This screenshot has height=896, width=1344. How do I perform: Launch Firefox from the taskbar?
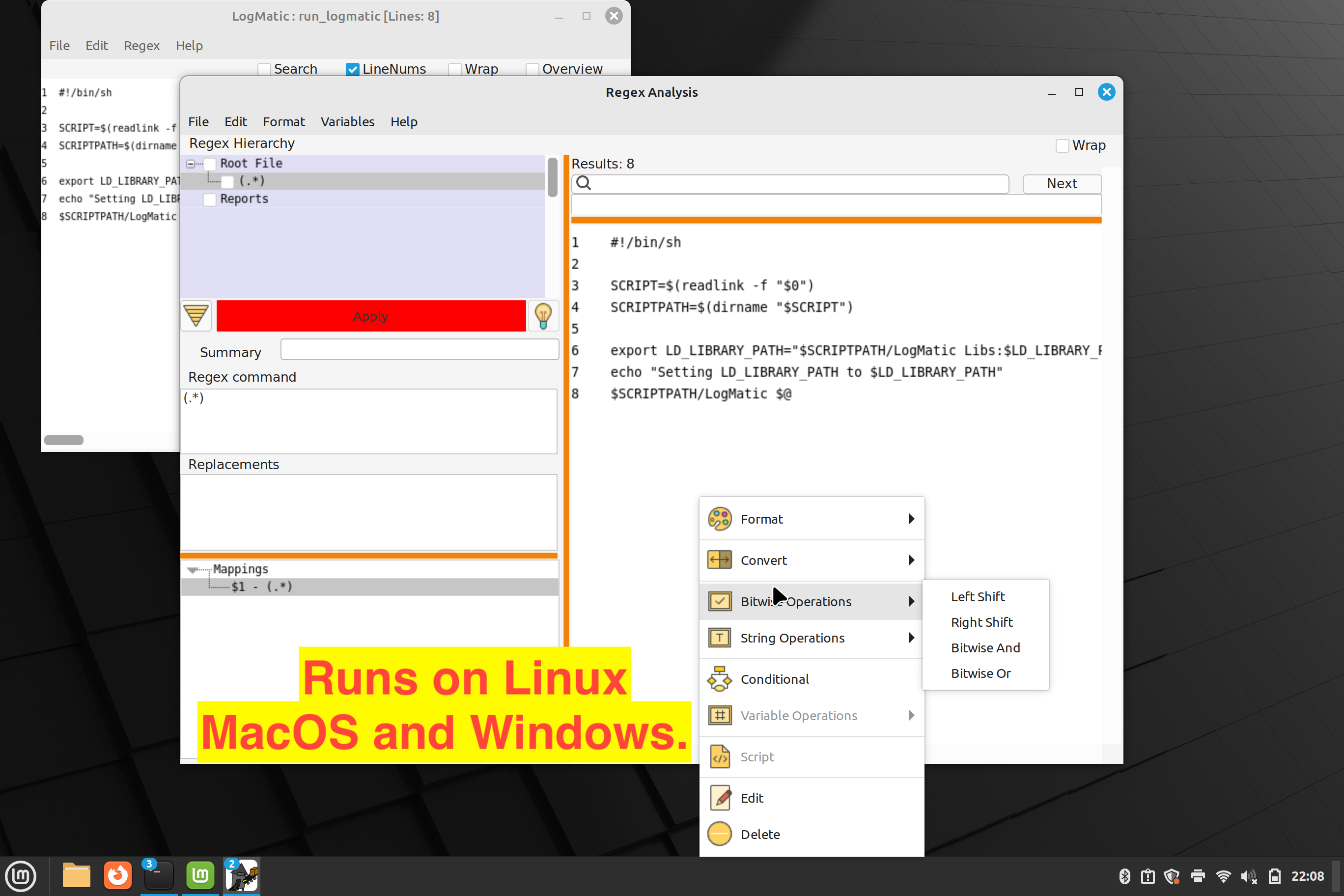118,875
